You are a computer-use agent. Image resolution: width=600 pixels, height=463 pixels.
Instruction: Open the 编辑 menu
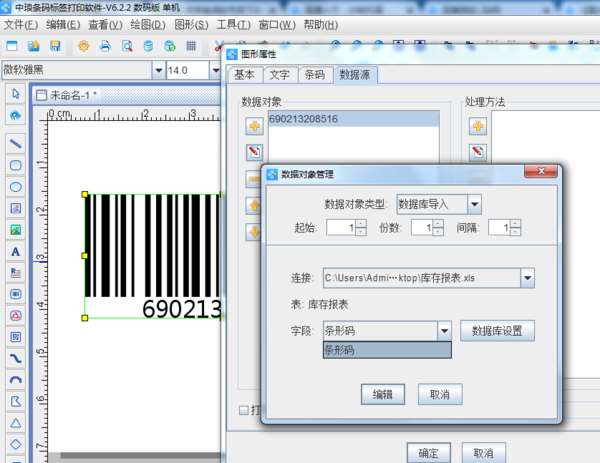click(x=63, y=25)
